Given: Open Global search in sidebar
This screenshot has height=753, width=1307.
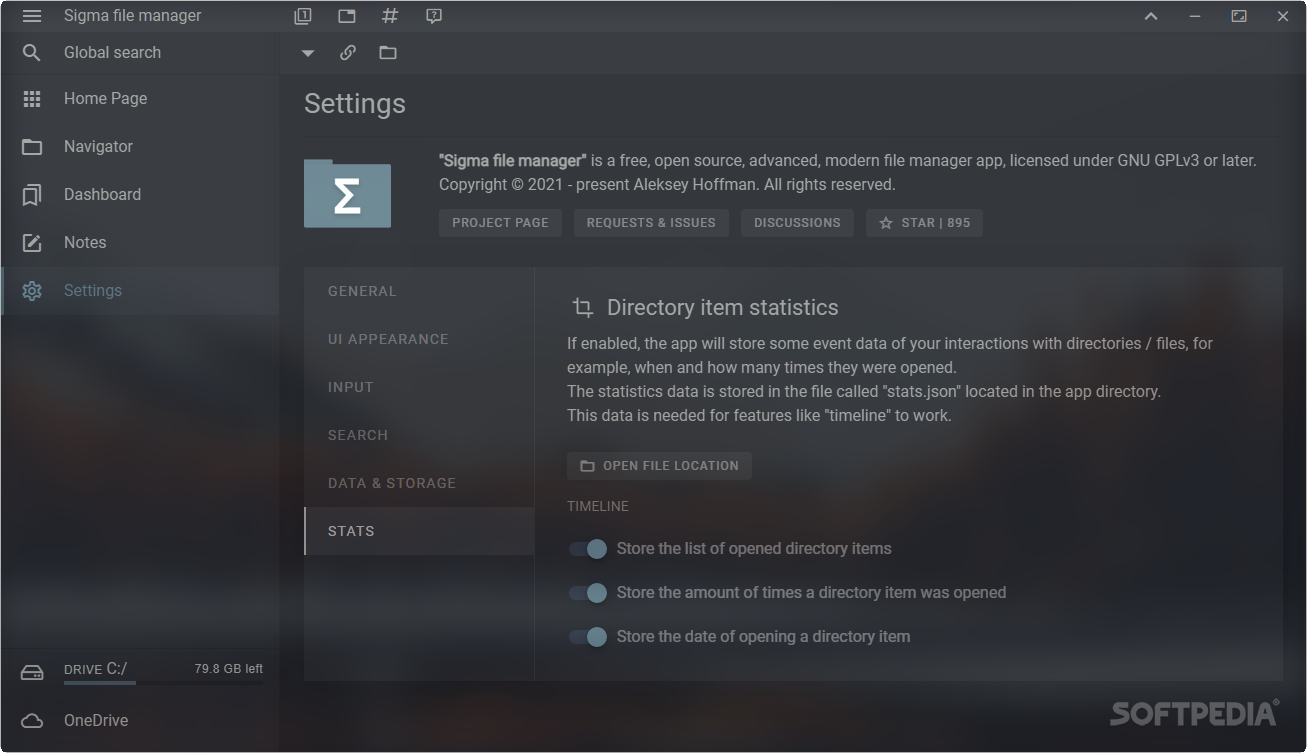Looking at the screenshot, I should tap(140, 53).
